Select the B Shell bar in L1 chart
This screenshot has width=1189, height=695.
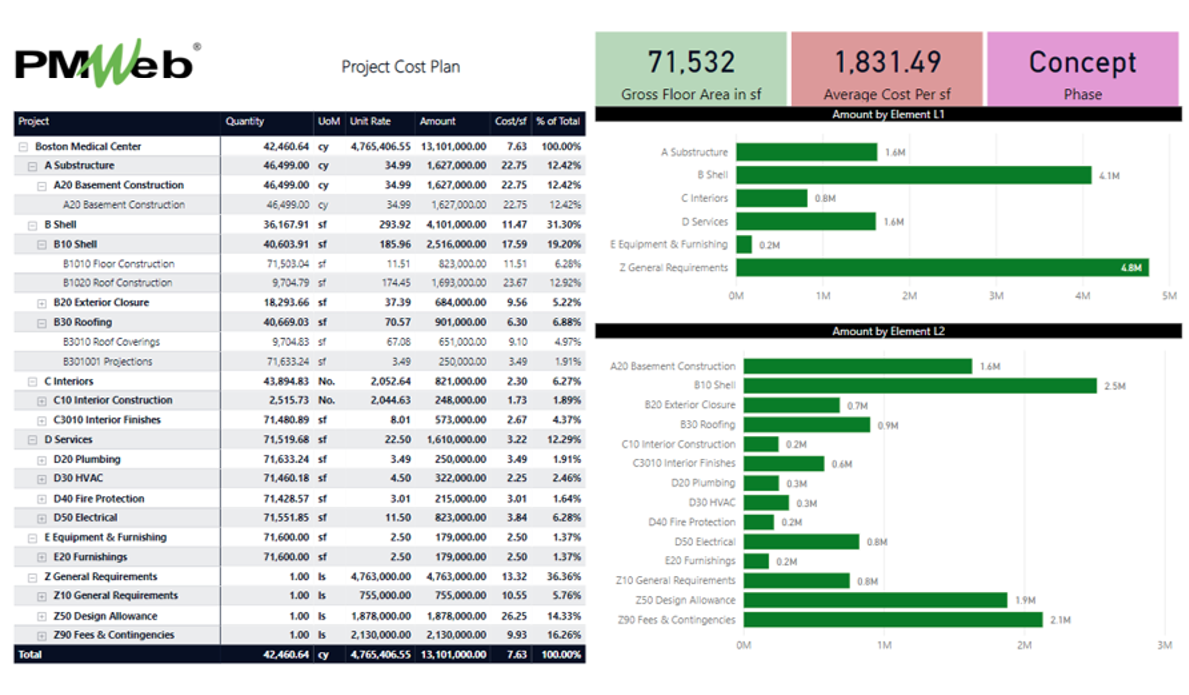click(913, 175)
